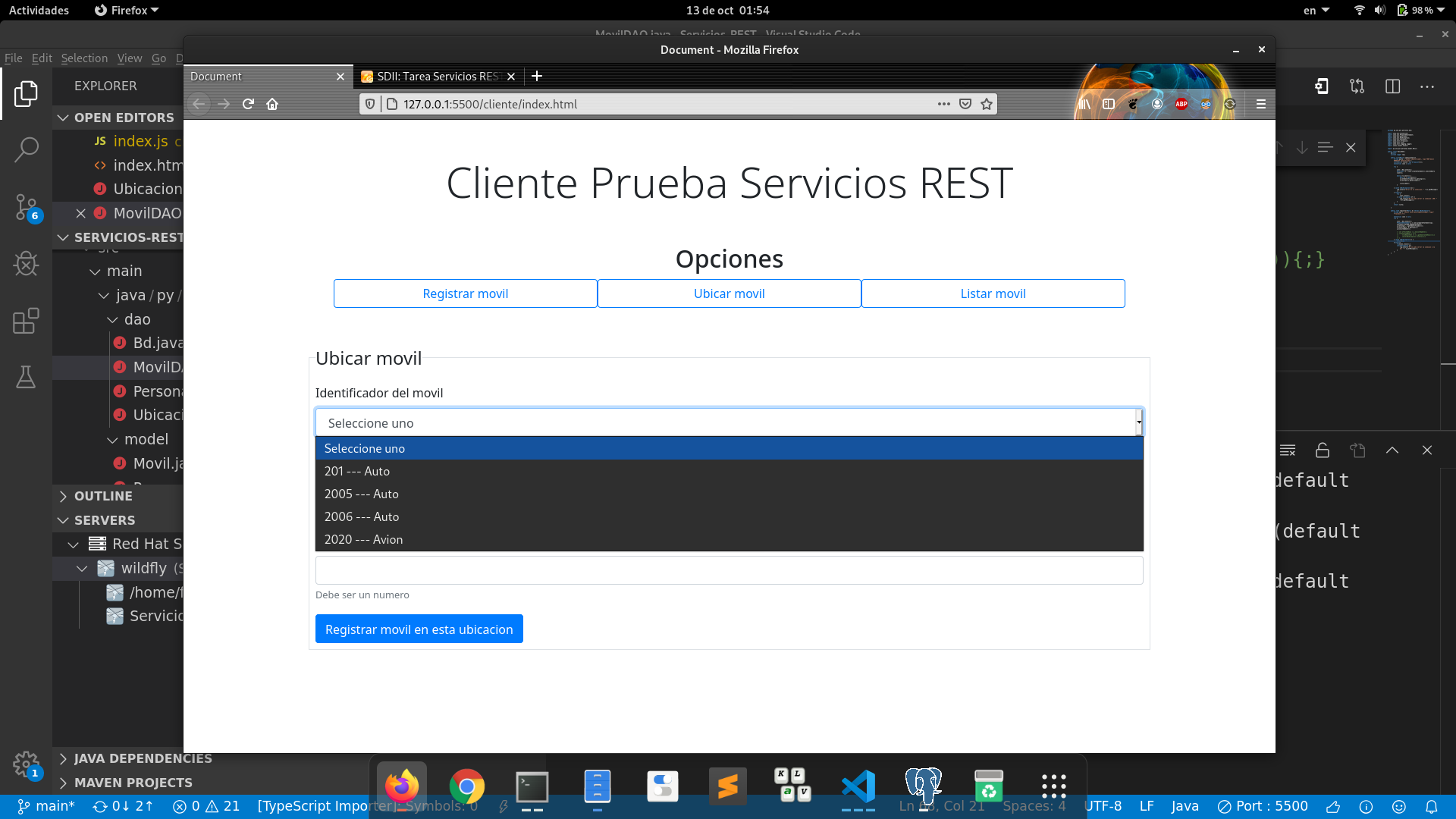This screenshot has height=819, width=1456.
Task: Toggle Firefox sidebar icon
Action: click(1109, 104)
